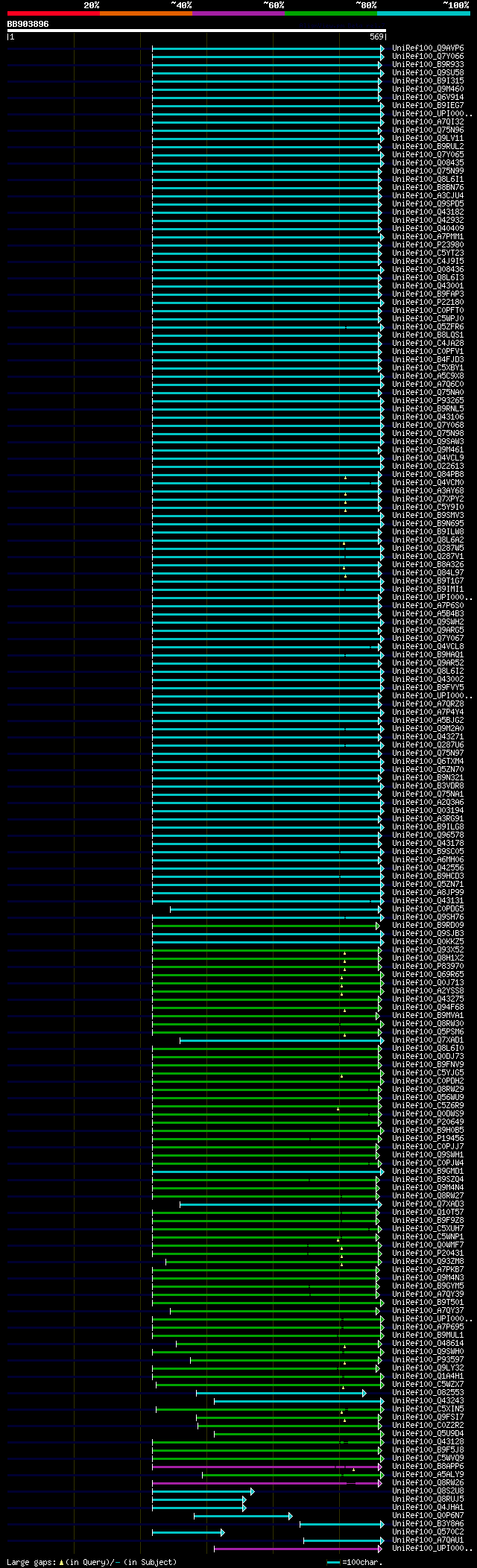Open hit UniRef100_Q9AVP6
This screenshot has height=1568, width=477.
428,48
